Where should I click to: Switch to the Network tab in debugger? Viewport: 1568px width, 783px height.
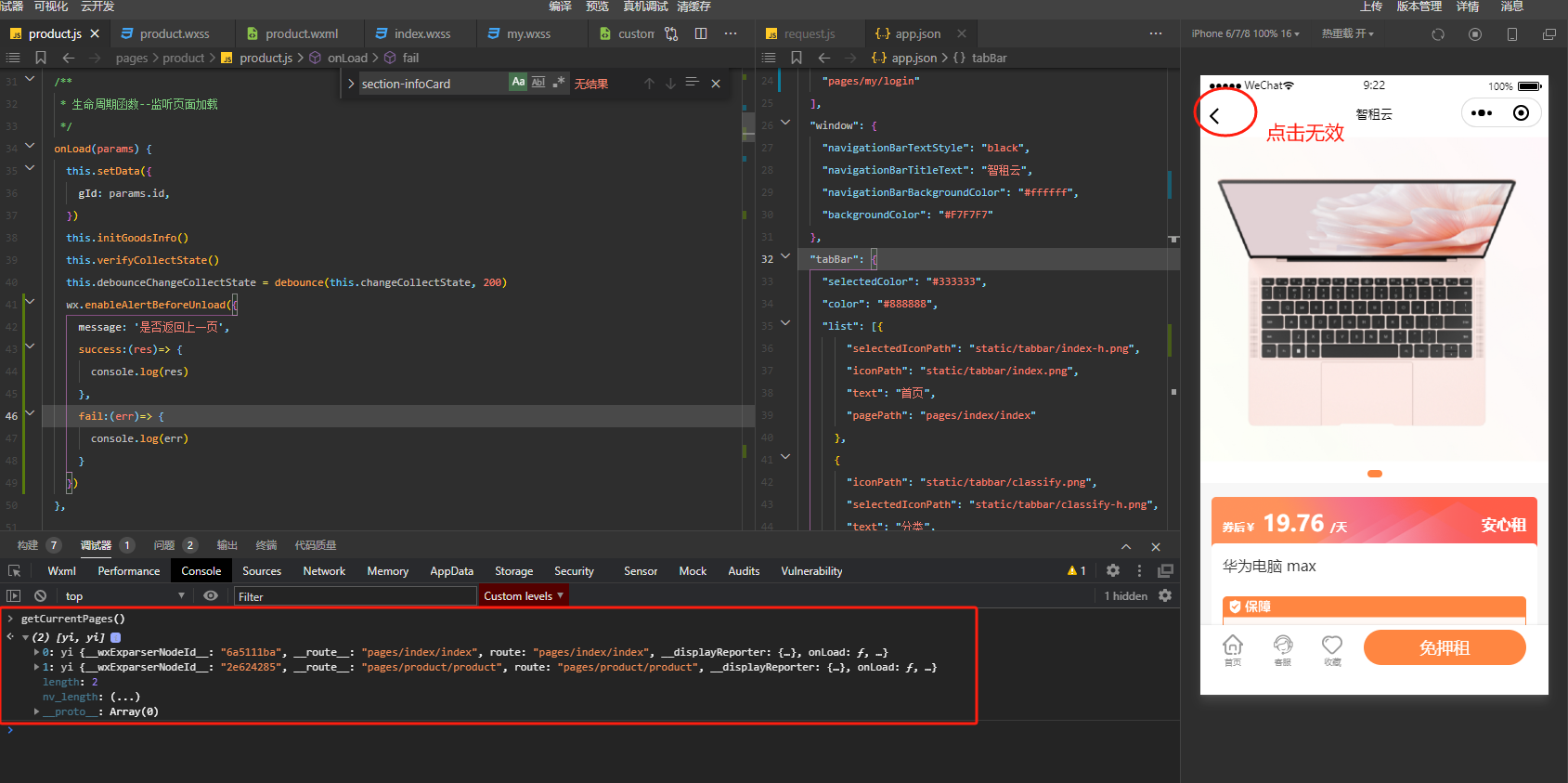(324, 571)
